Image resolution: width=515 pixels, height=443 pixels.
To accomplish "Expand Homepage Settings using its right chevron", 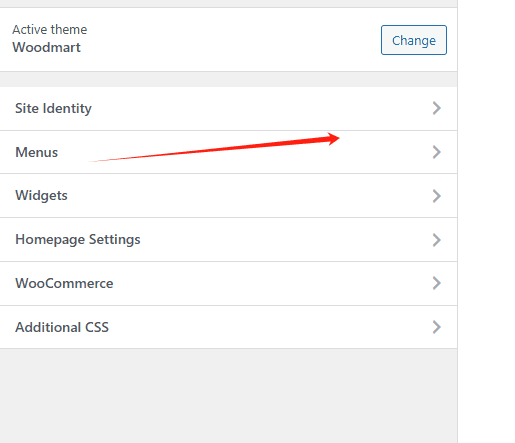I will 437,240.
